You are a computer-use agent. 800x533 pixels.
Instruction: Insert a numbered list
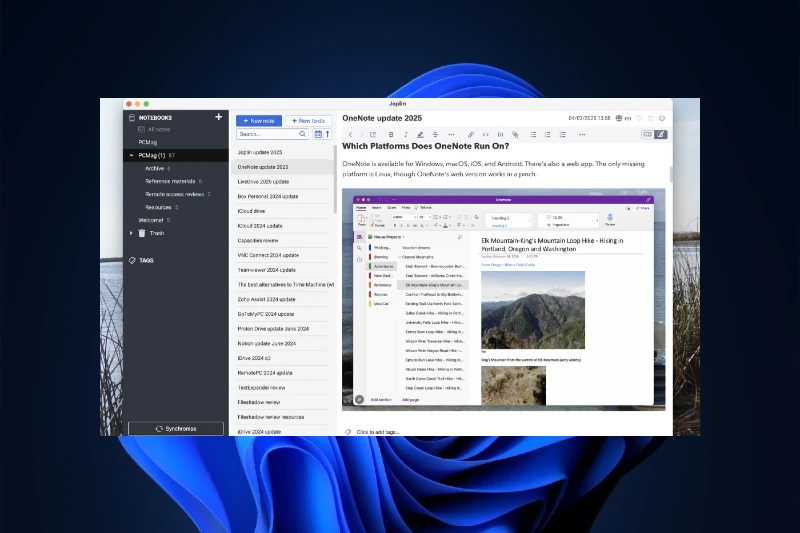point(547,135)
